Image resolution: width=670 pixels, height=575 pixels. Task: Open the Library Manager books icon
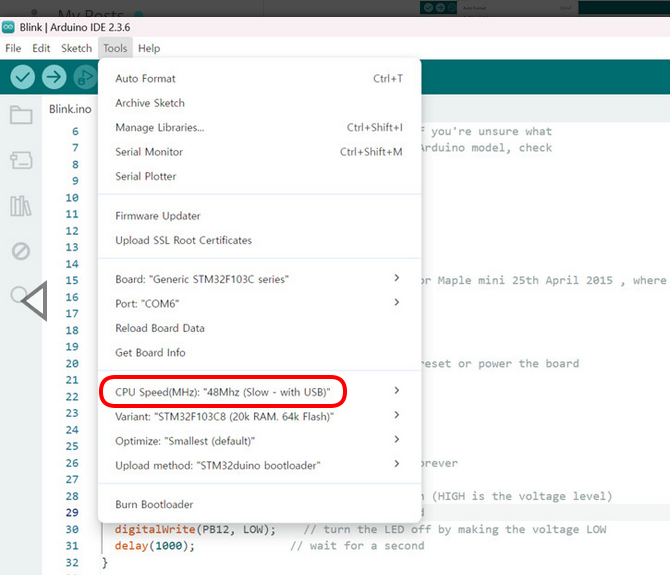pyautogui.click(x=21, y=206)
